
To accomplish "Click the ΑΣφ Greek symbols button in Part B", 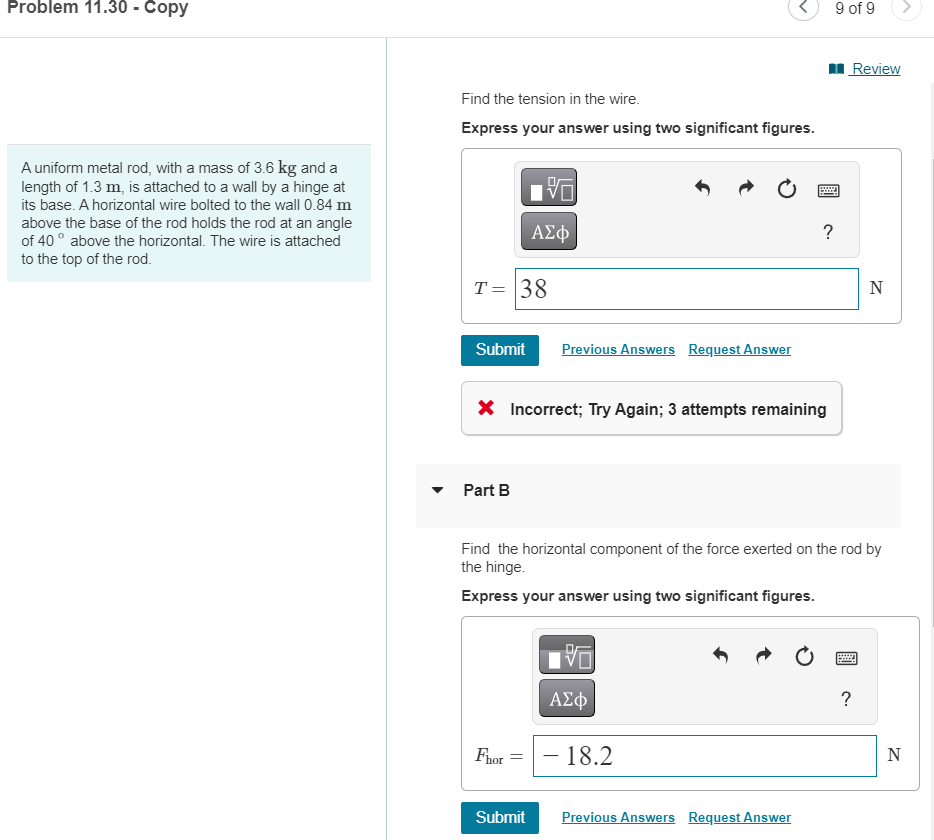I will click(566, 698).
